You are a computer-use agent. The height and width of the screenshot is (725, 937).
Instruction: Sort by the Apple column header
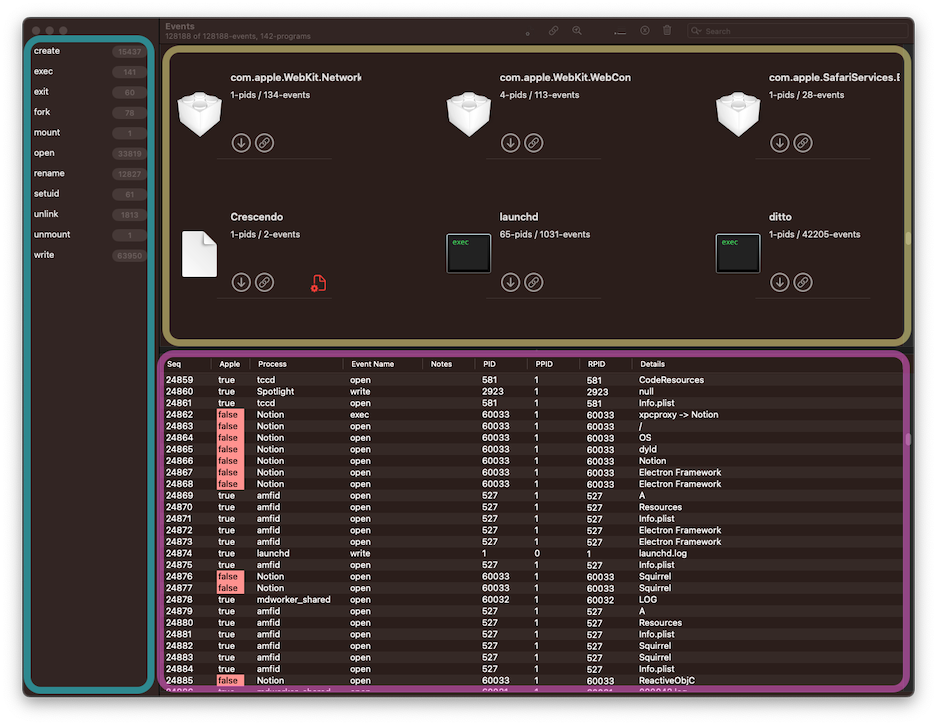click(x=230, y=364)
